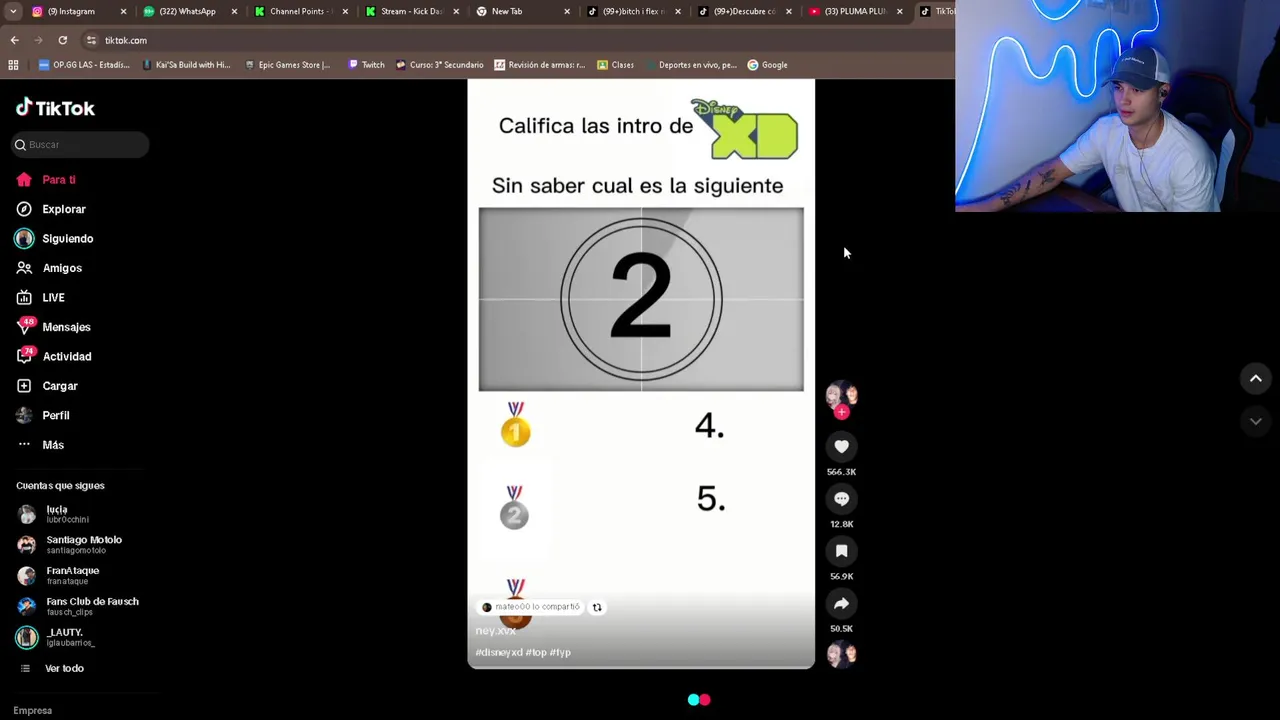
Task: Like the video with heart icon
Action: tap(841, 447)
